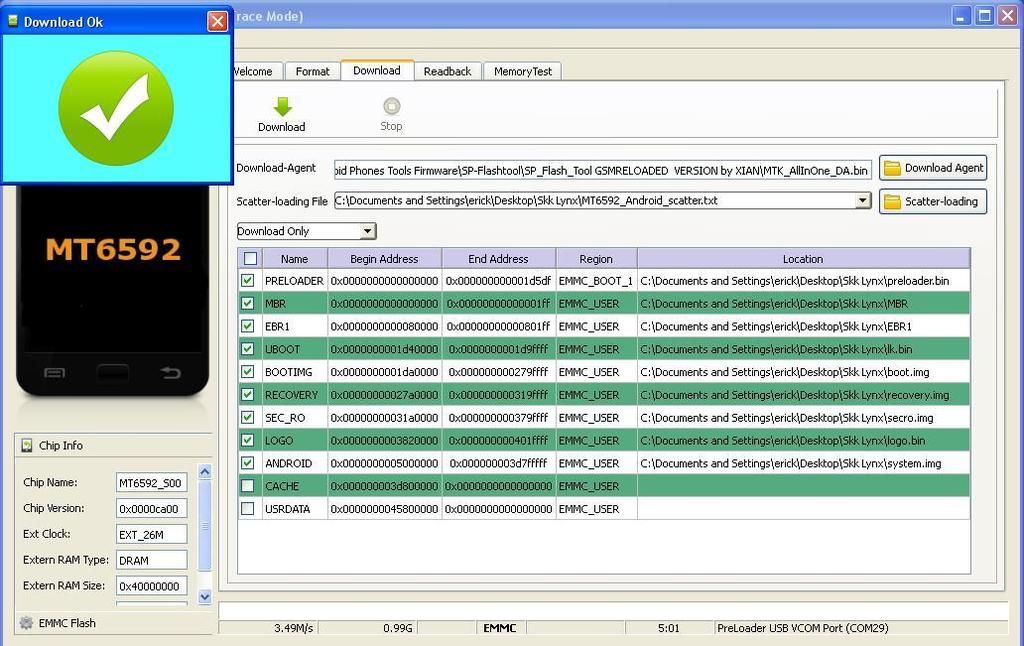Click the green Download arrow icon

point(282,106)
